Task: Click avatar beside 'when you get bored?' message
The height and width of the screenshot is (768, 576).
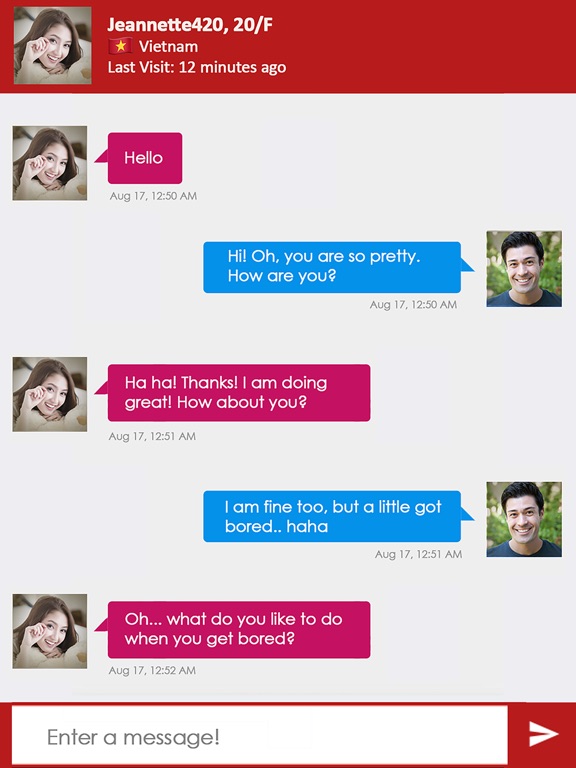Action: coord(49,631)
